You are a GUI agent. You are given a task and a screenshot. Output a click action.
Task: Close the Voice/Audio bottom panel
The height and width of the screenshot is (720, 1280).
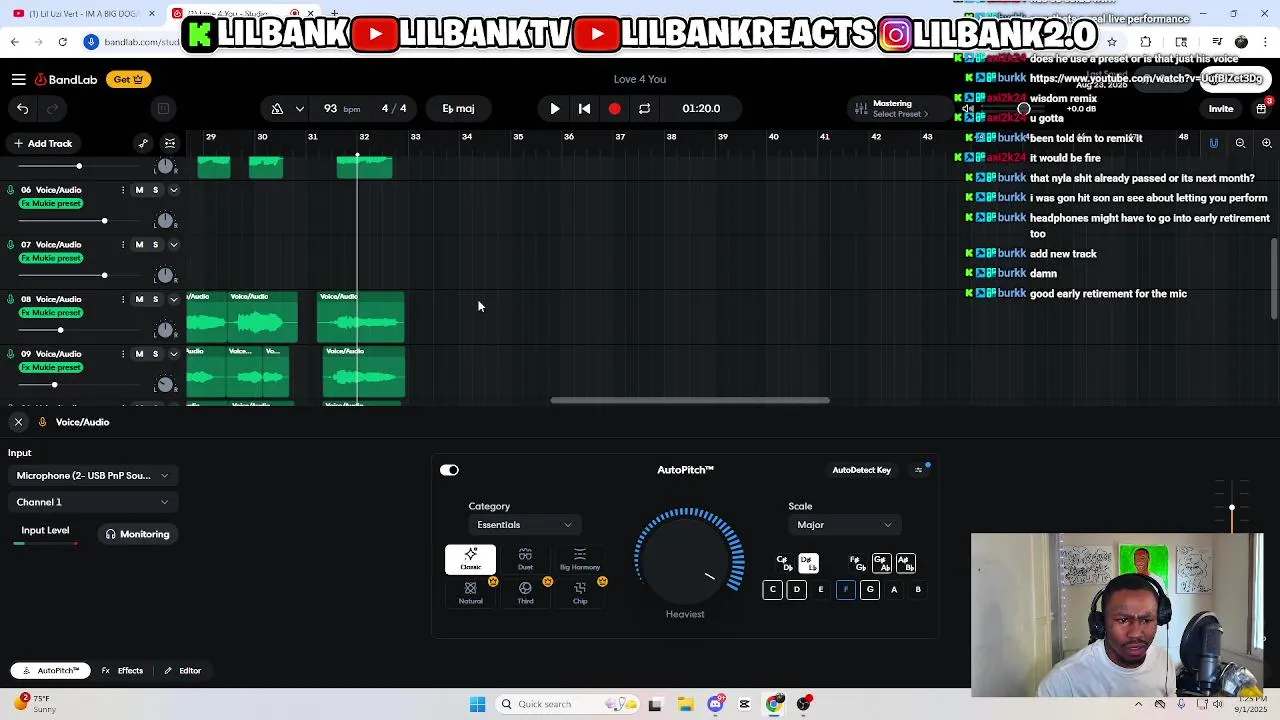tap(18, 422)
